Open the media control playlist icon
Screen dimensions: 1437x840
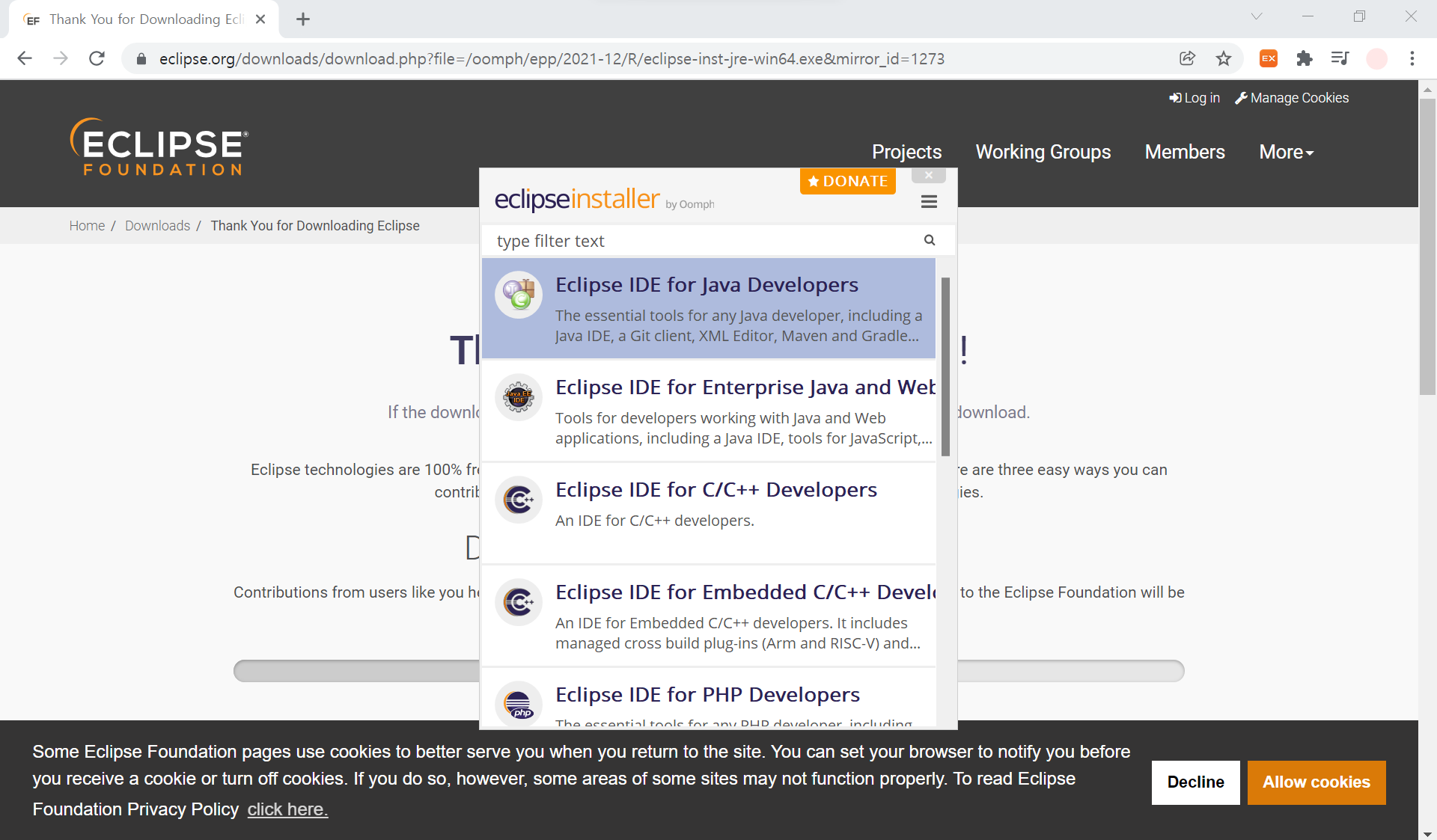click(x=1340, y=58)
